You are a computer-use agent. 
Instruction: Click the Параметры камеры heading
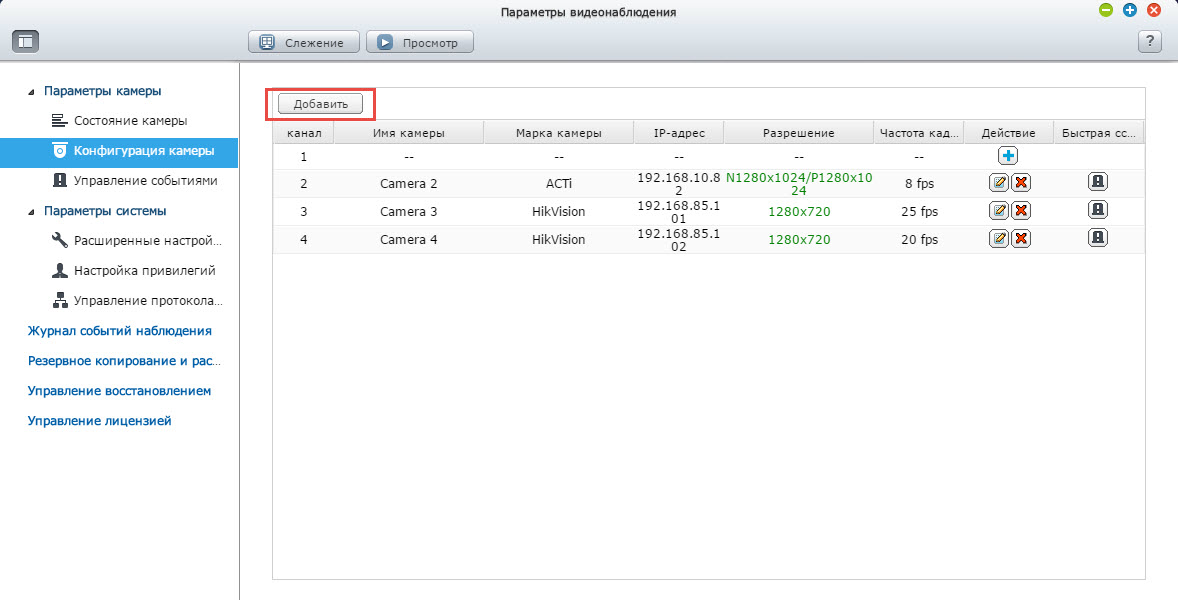pyautogui.click(x=102, y=91)
